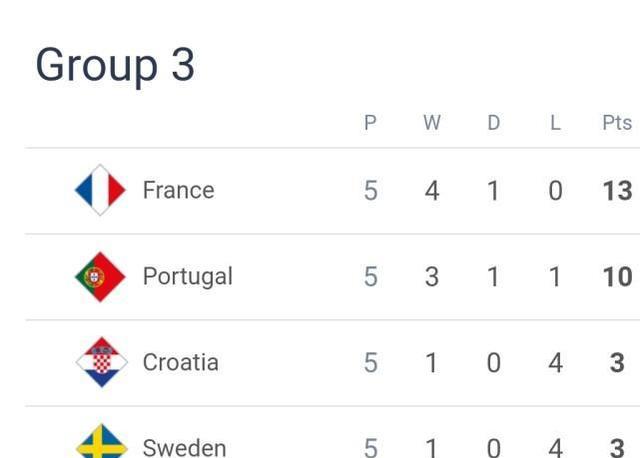Click the Pts column header

pos(617,123)
